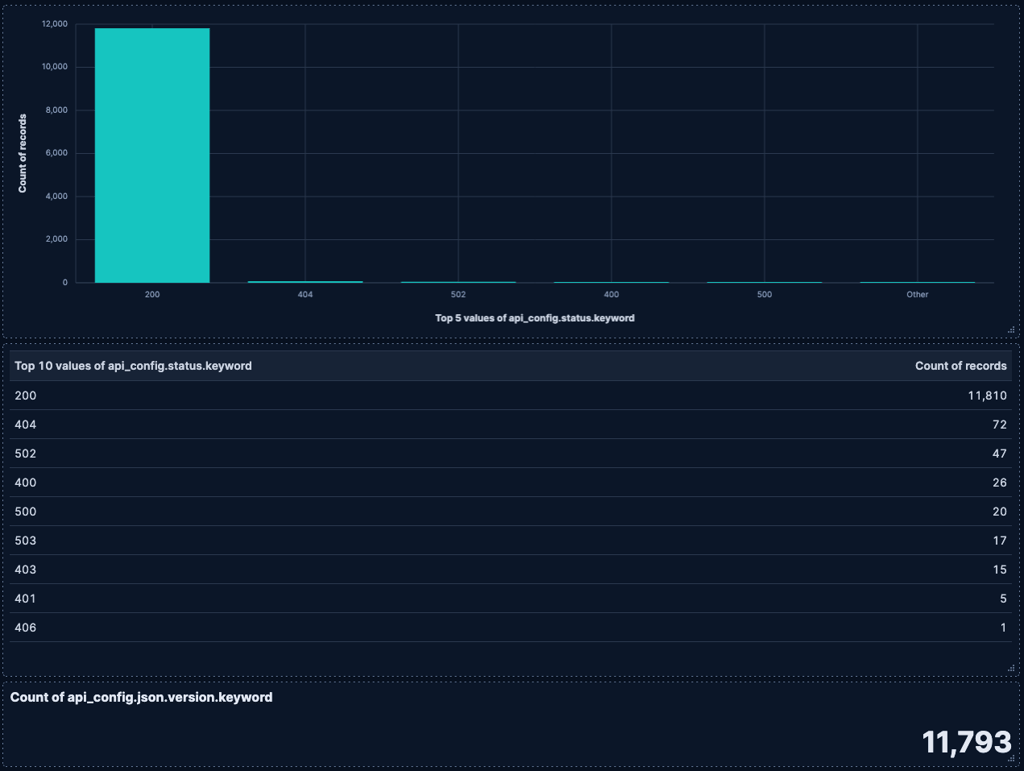Select the table cell with status 401
Screen dimensions: 1024x771
tap(25, 599)
